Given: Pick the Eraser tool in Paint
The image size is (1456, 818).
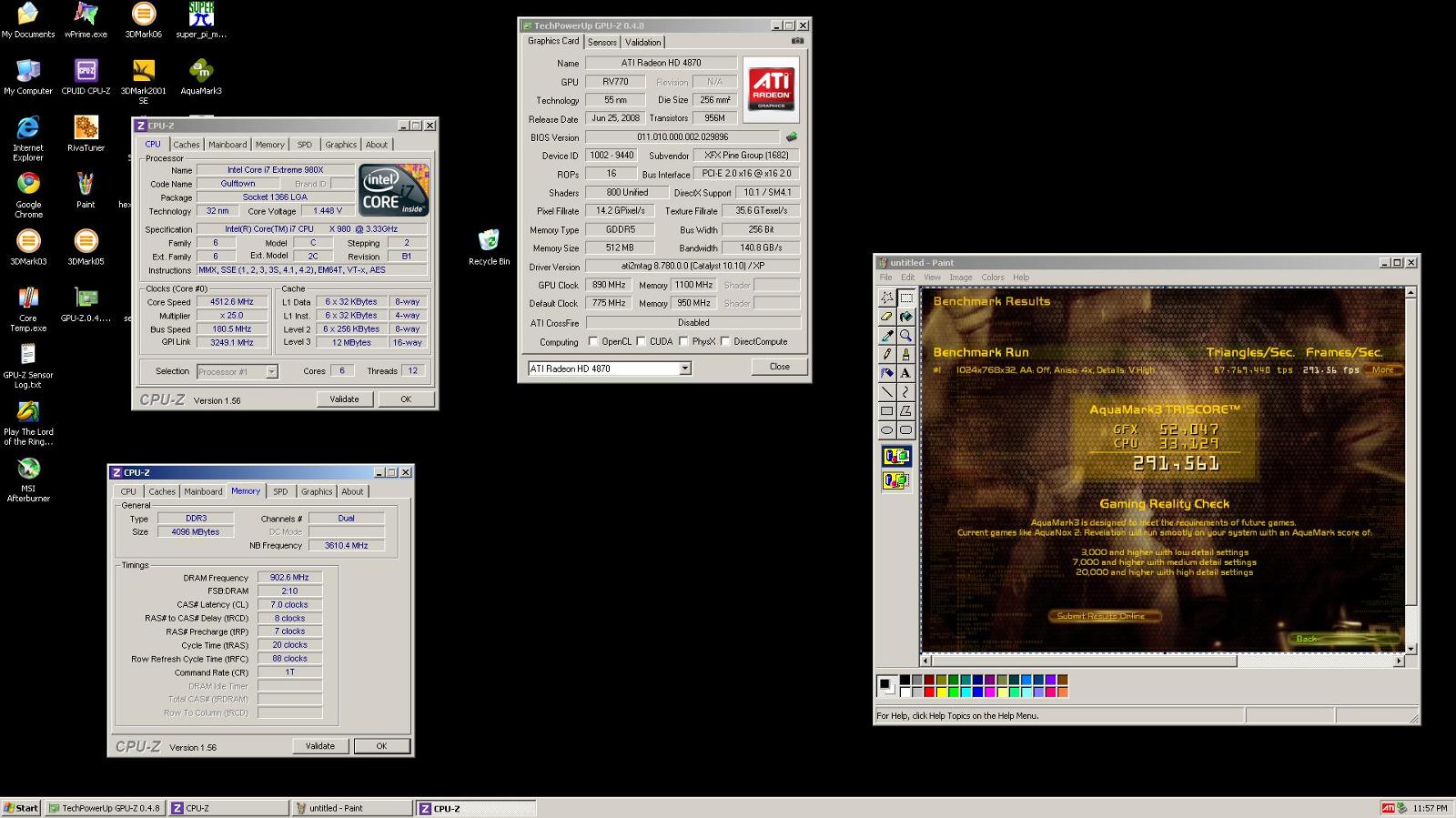Looking at the screenshot, I should [886, 317].
